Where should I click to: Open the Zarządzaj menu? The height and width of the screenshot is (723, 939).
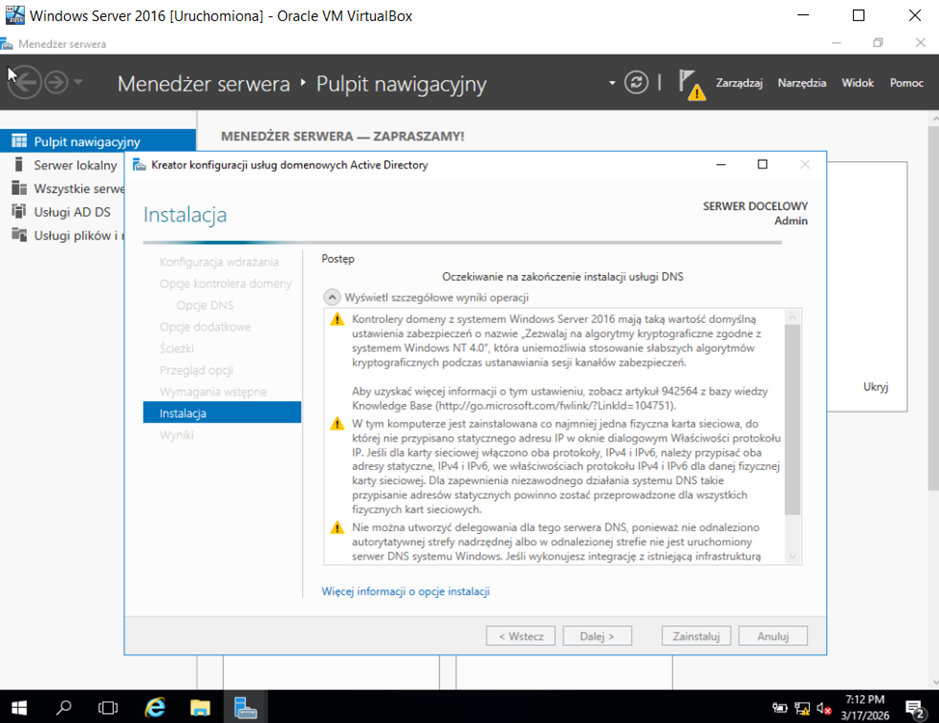pos(740,83)
